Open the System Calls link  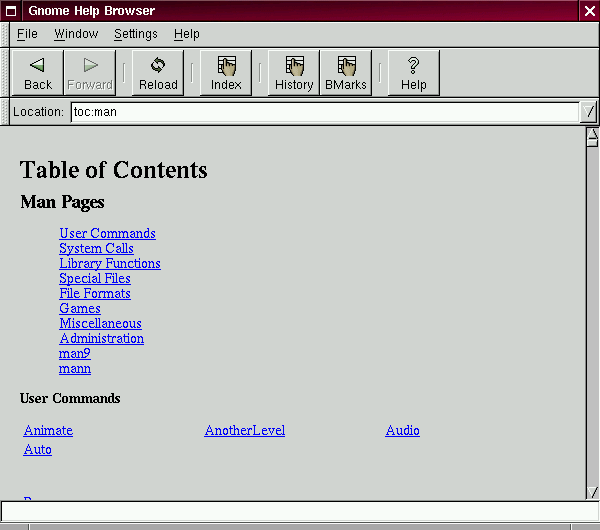[96, 248]
